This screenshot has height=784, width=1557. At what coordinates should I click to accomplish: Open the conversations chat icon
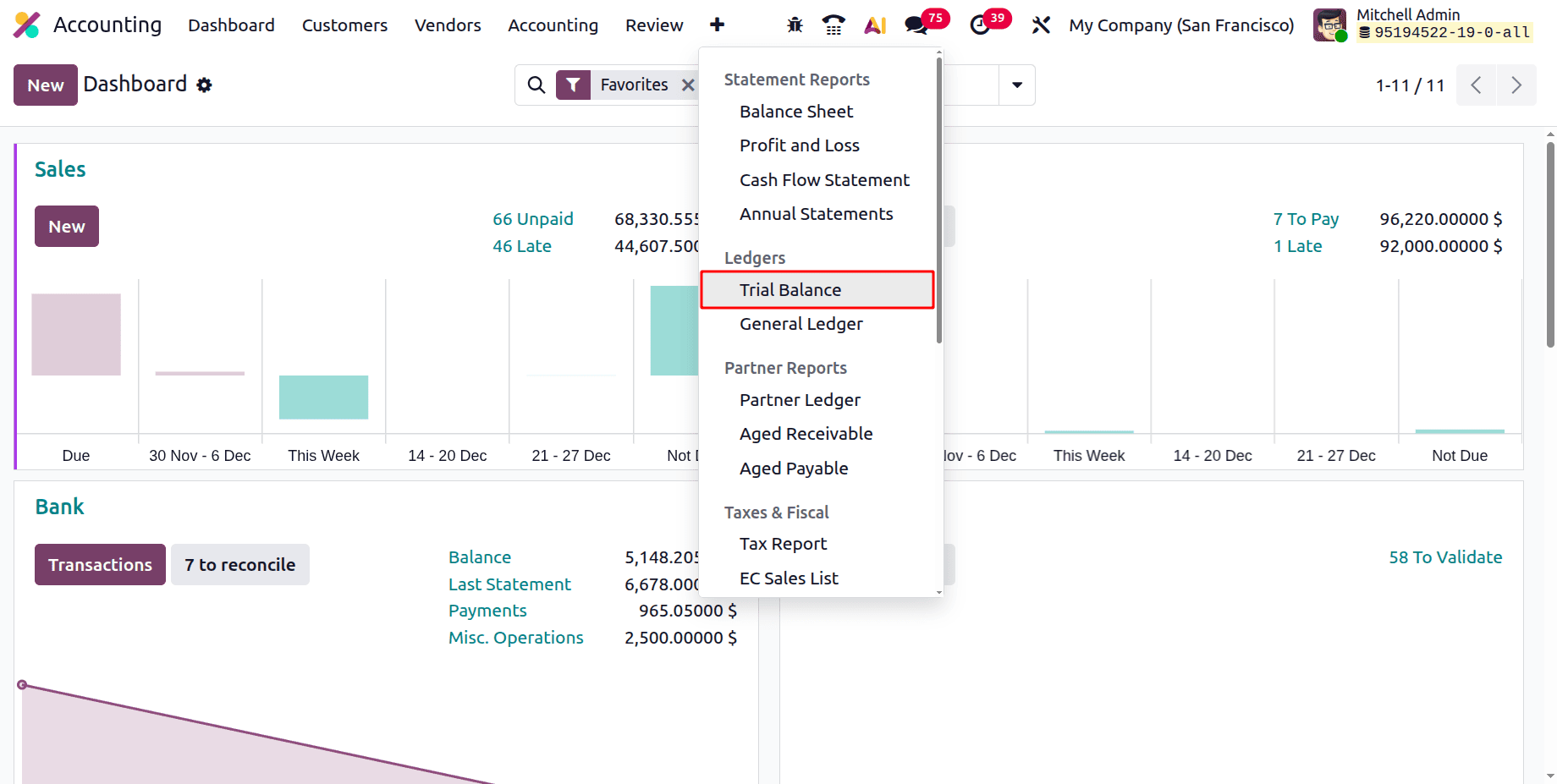916,25
